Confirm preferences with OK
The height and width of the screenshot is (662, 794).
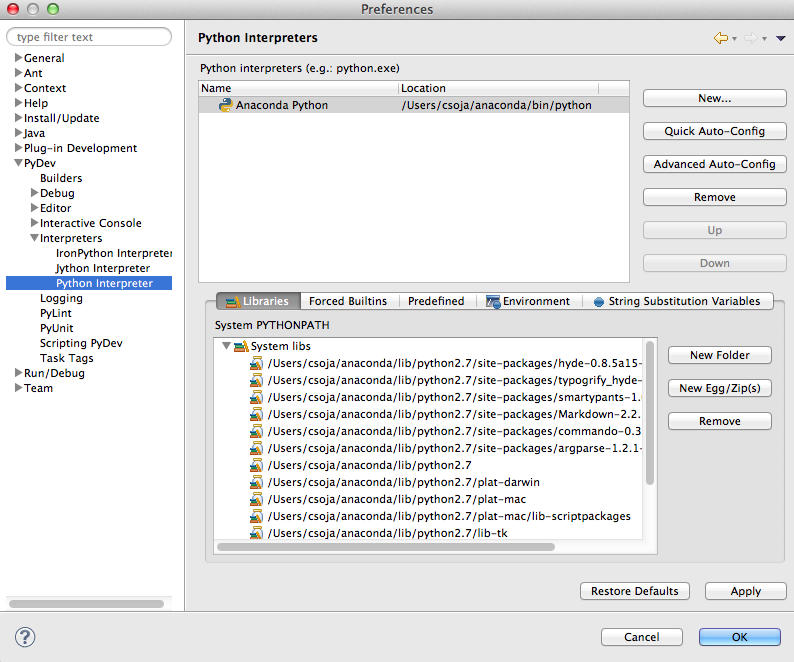coord(739,637)
